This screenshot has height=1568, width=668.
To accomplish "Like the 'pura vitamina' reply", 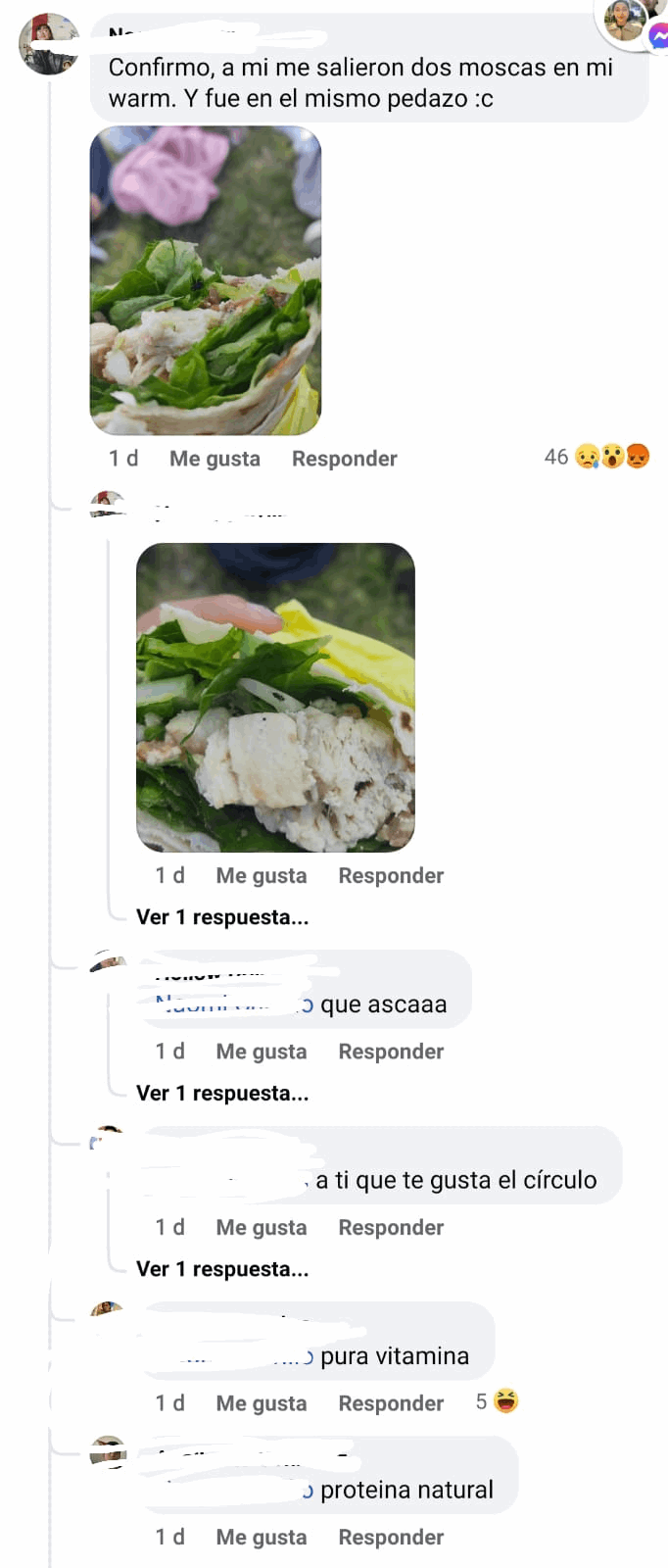I will click(262, 1403).
